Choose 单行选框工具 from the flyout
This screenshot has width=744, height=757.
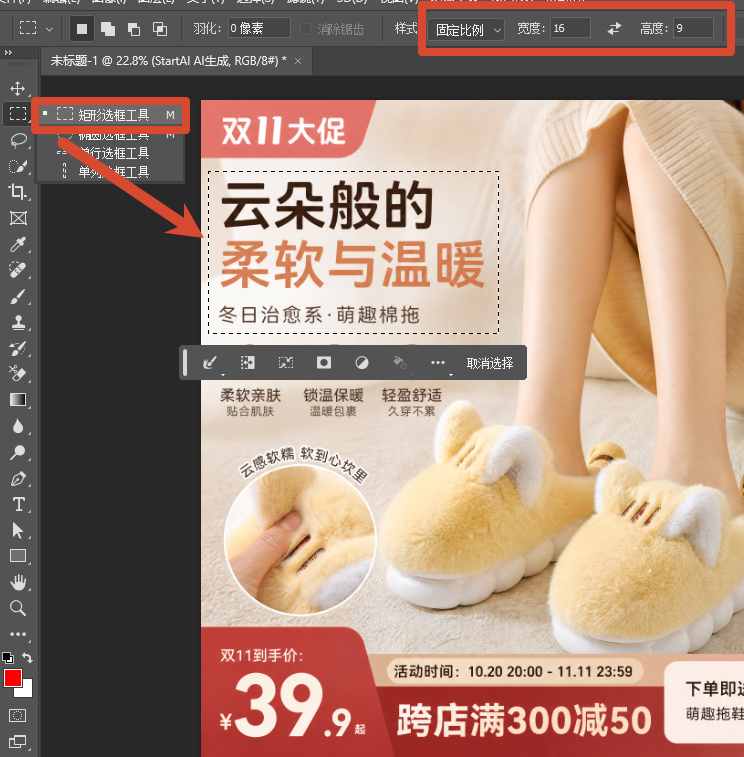point(111,153)
